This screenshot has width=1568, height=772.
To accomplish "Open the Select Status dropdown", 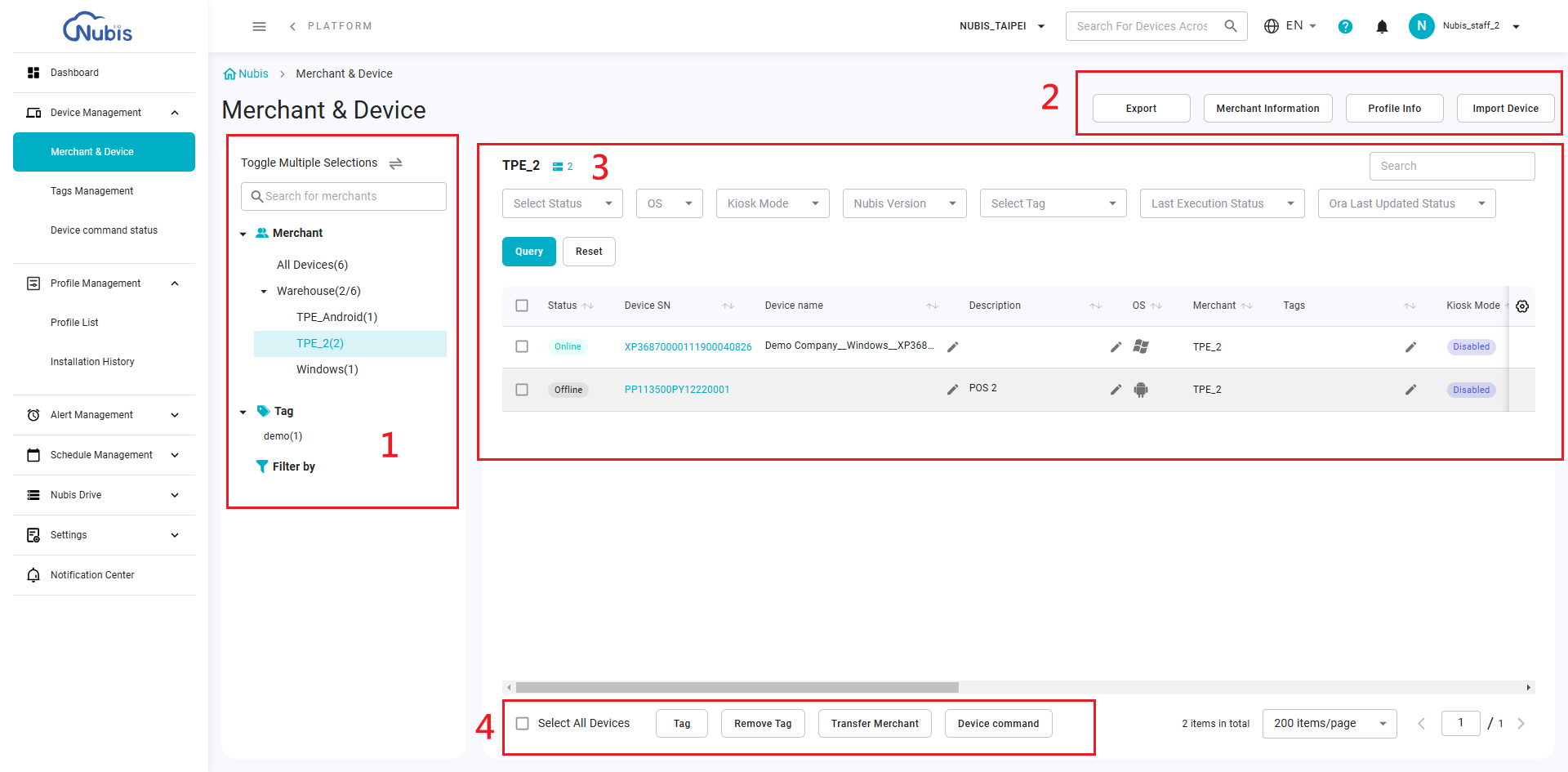I will click(563, 203).
